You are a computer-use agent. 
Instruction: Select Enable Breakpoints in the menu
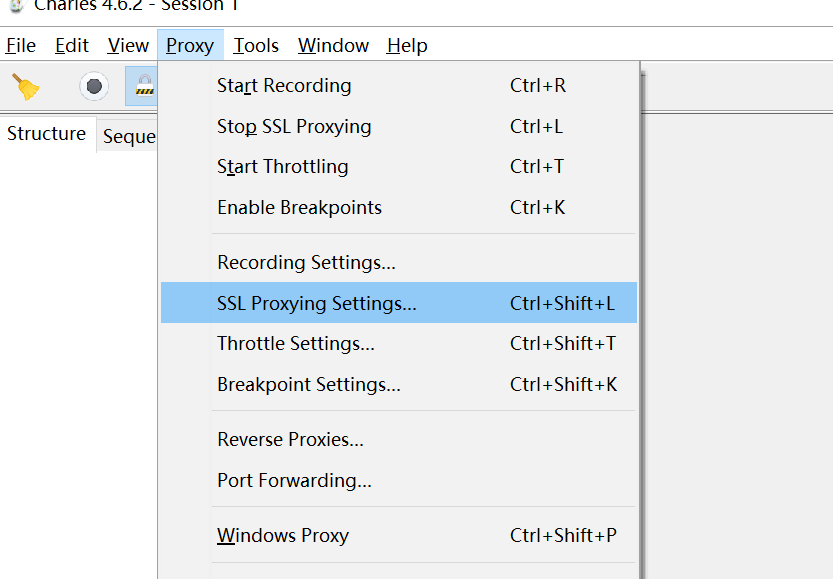point(398,208)
